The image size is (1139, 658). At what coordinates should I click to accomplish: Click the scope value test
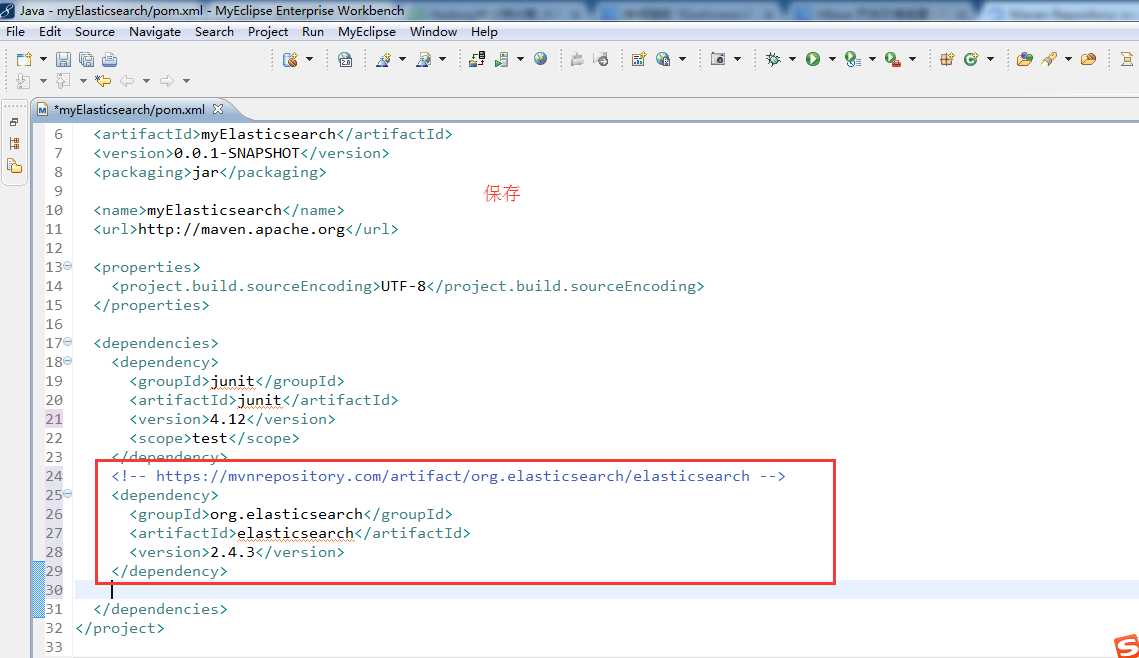coord(210,438)
